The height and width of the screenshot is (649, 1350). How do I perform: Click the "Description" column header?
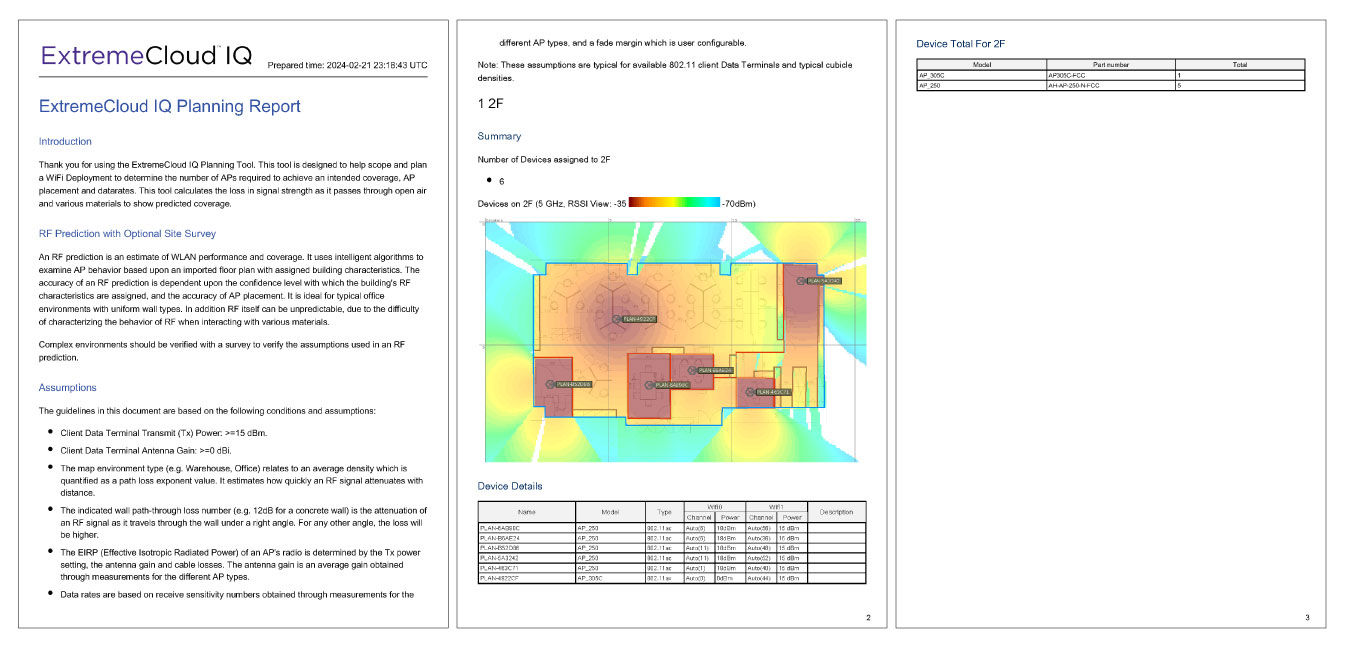pos(836,512)
